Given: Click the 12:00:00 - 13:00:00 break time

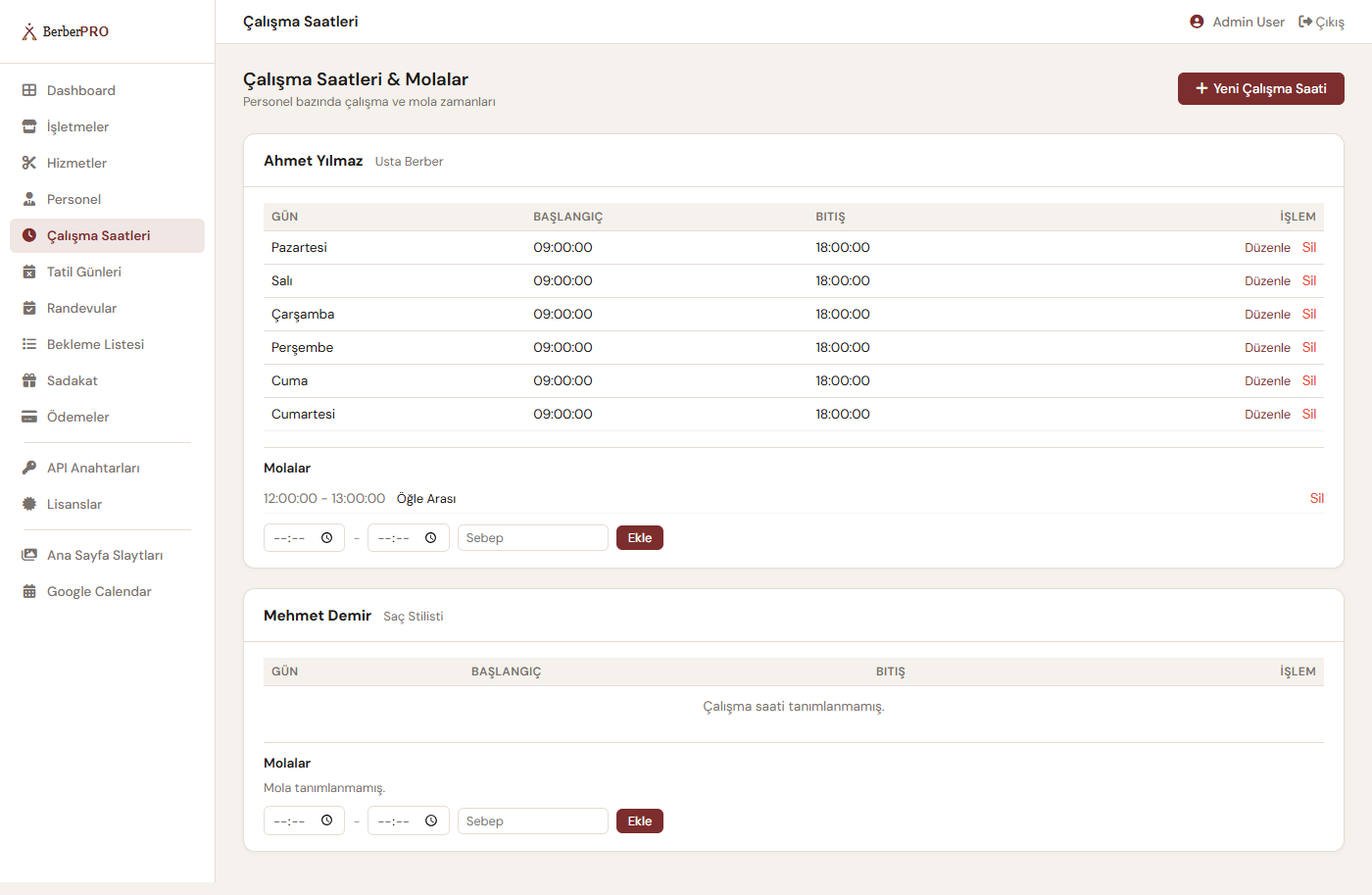Looking at the screenshot, I should point(324,499).
